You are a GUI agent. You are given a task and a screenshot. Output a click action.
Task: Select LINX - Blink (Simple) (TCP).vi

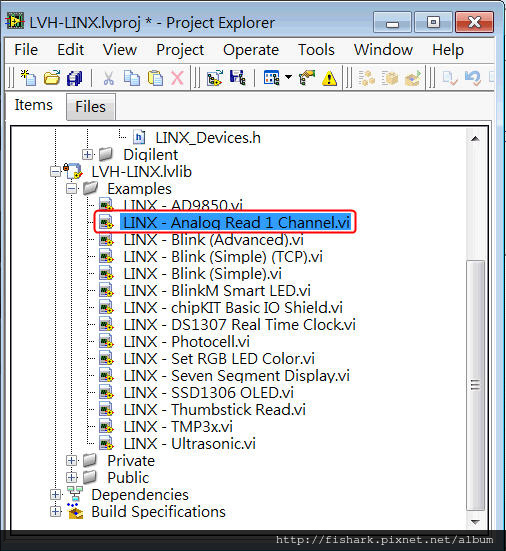[223, 257]
